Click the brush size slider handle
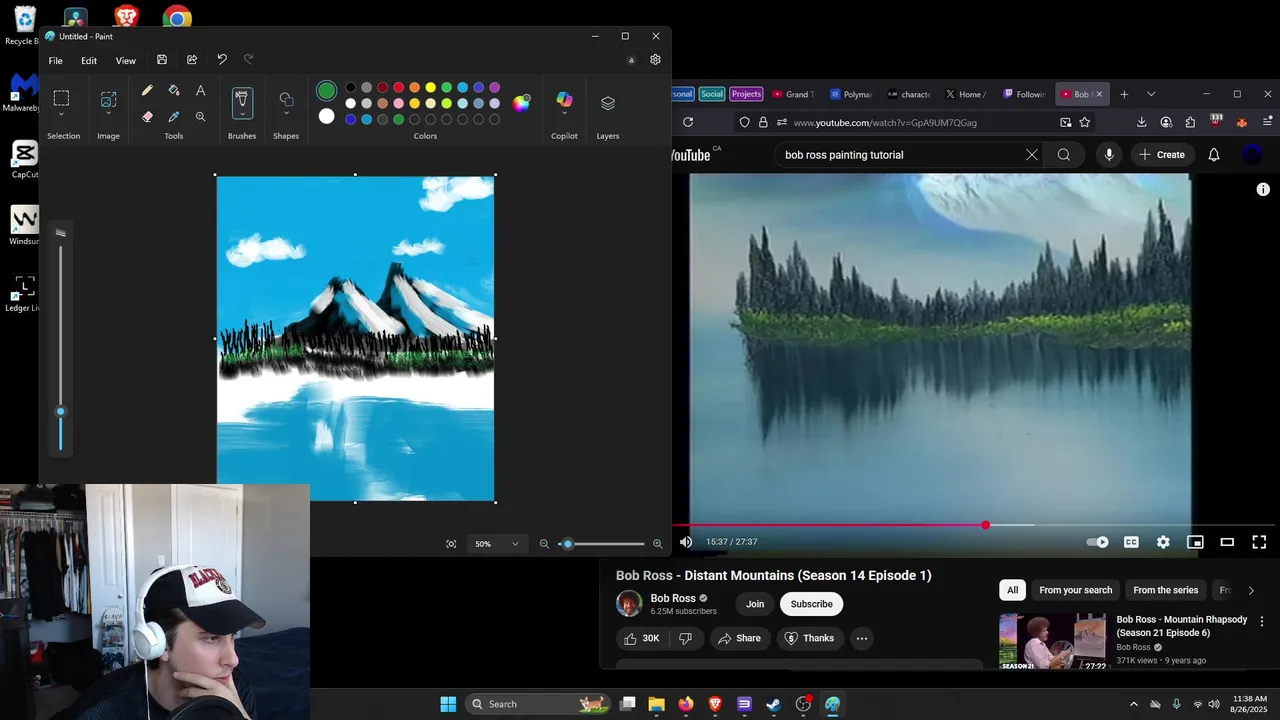This screenshot has height=720, width=1280. 60,411
